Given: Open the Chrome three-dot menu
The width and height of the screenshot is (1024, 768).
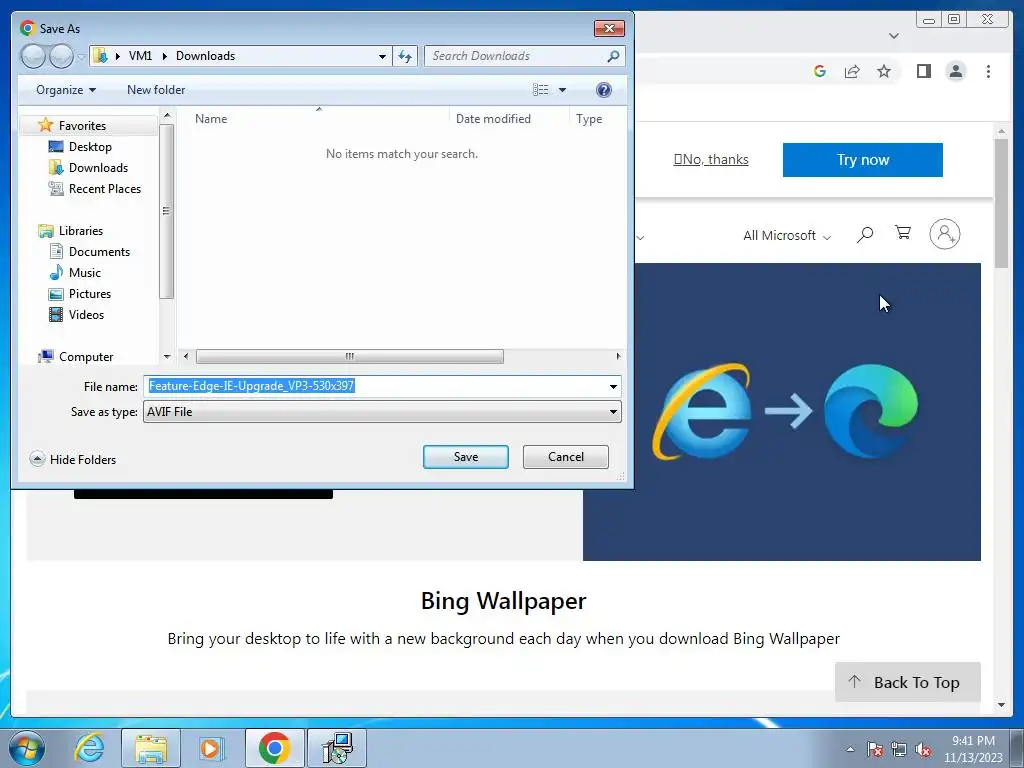Looking at the screenshot, I should pos(988,71).
